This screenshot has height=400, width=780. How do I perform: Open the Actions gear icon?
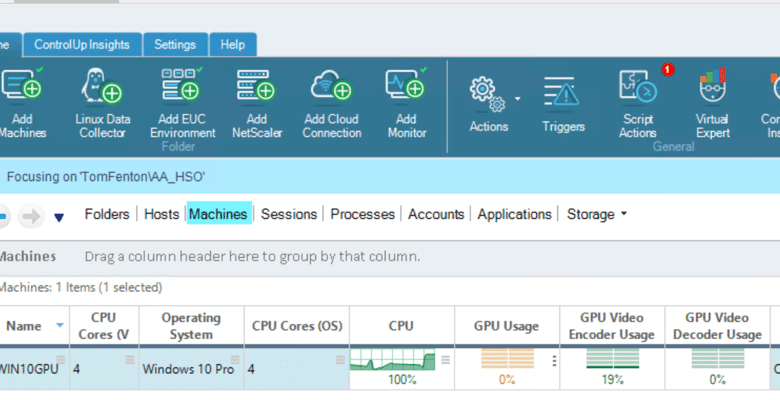487,95
